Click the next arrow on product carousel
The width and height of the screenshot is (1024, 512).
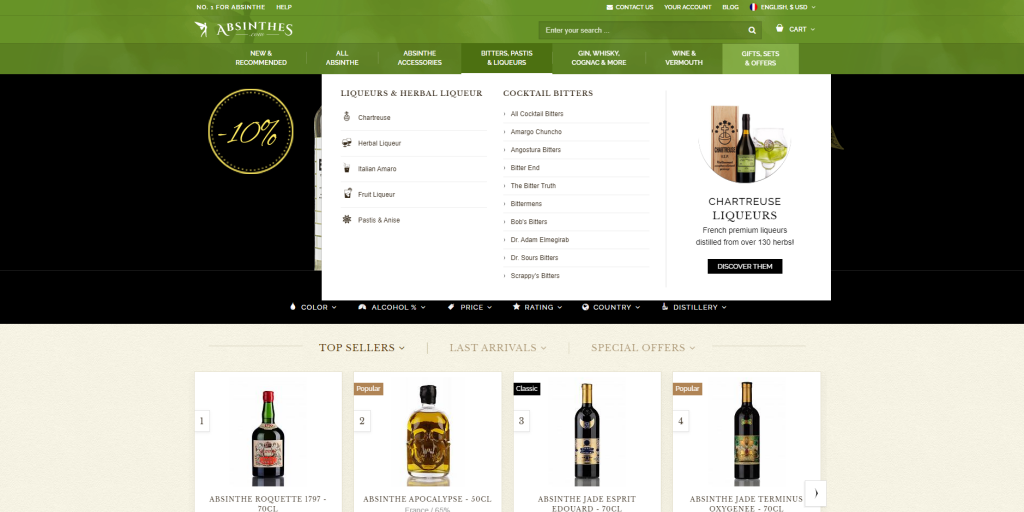(816, 493)
